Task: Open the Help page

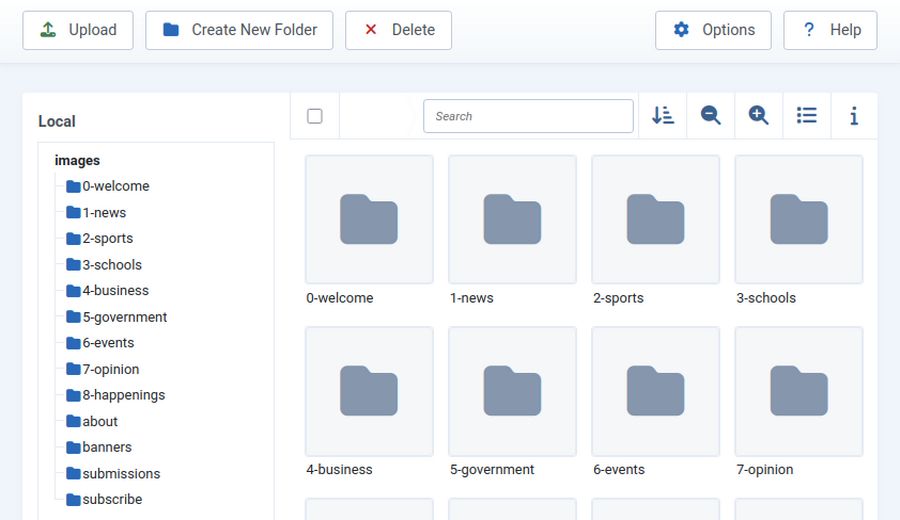Action: (830, 30)
